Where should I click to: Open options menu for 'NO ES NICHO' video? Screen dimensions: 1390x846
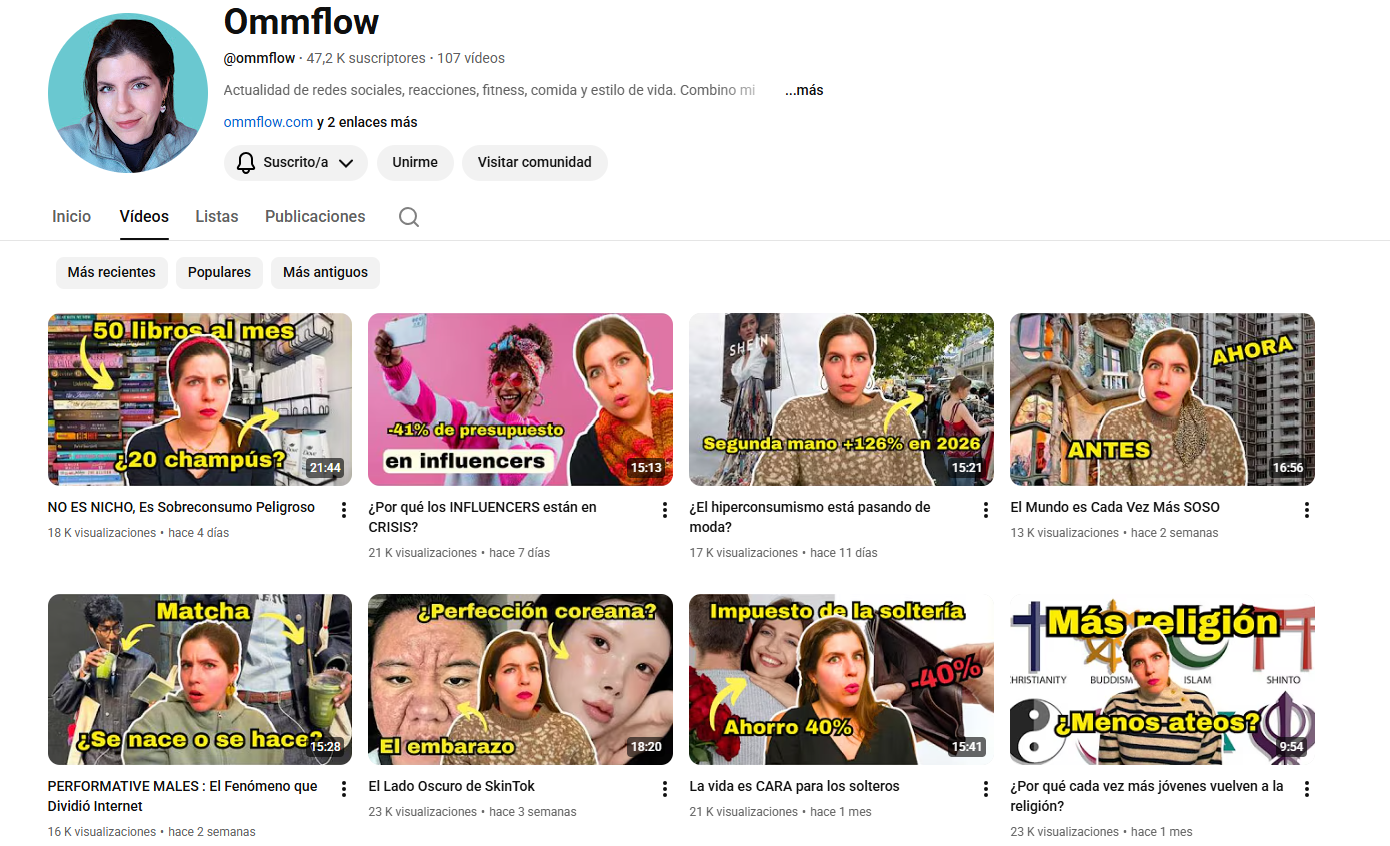point(344,510)
